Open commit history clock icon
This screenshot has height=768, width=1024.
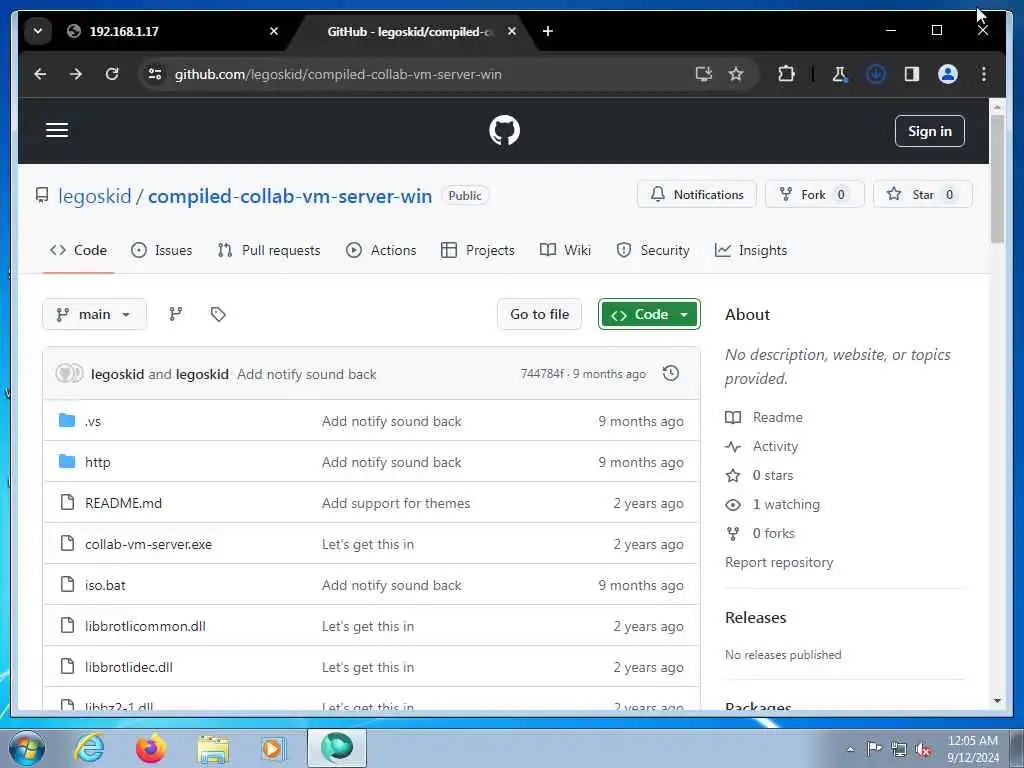pyautogui.click(x=671, y=374)
